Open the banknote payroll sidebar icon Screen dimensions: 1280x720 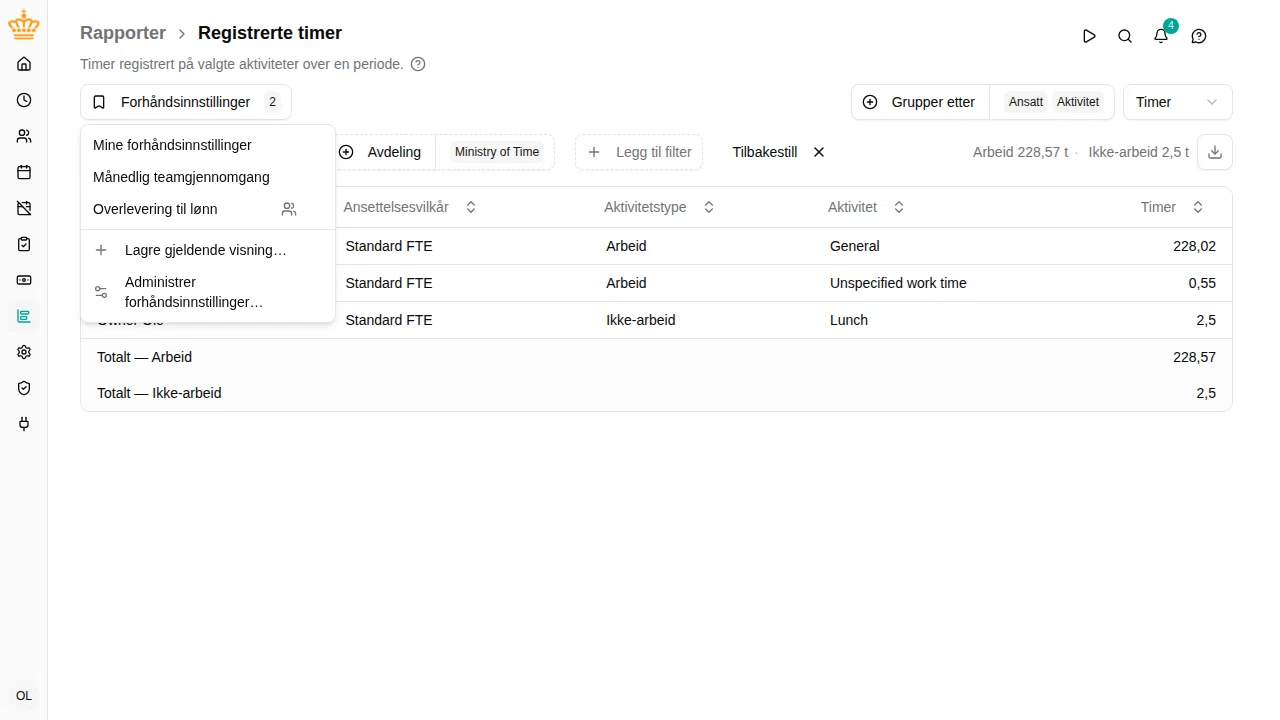coord(24,280)
